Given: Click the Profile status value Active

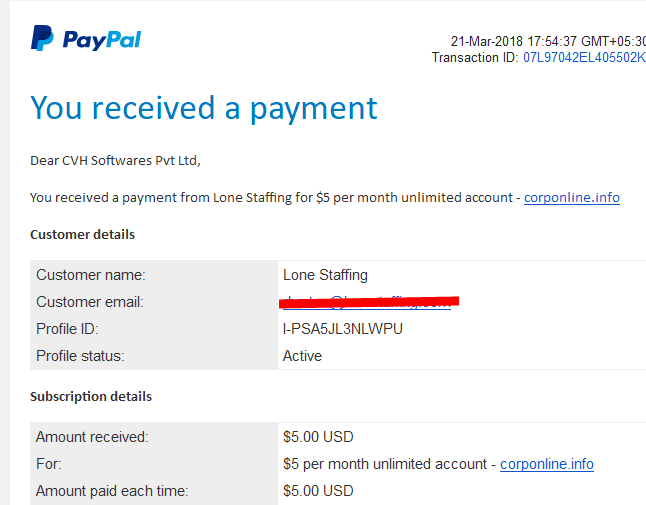Looking at the screenshot, I should tap(302, 356).
